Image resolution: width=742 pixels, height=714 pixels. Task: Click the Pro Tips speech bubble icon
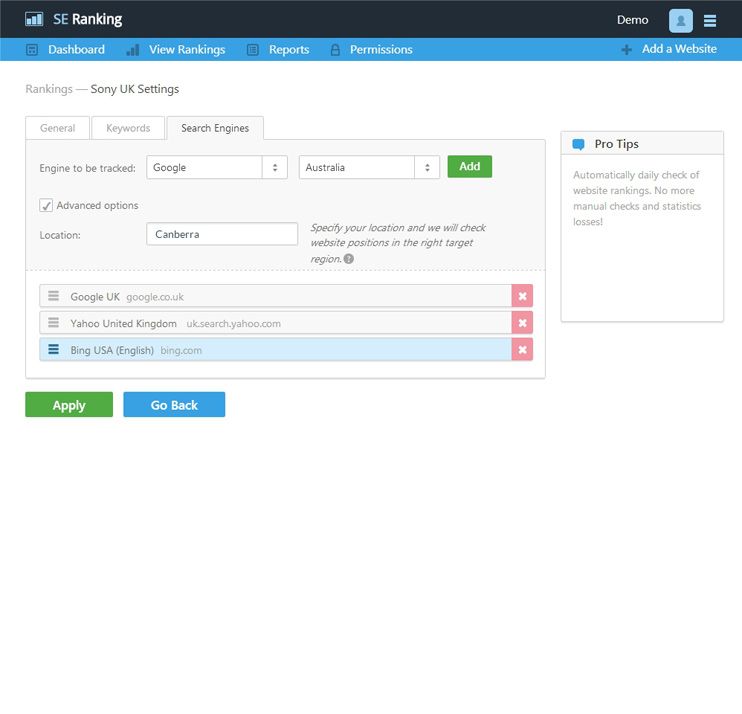578,144
